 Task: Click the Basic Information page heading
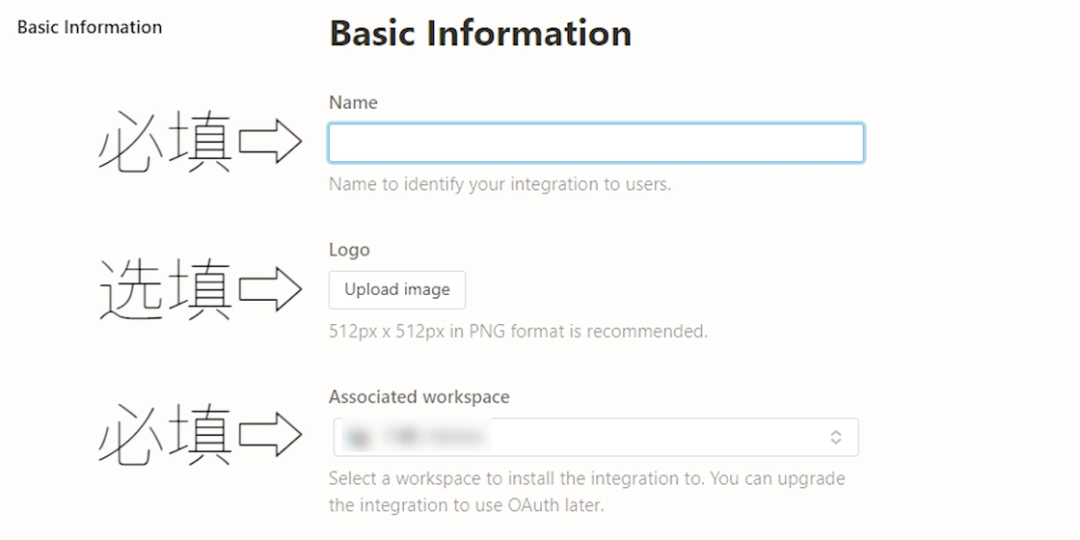click(x=480, y=33)
